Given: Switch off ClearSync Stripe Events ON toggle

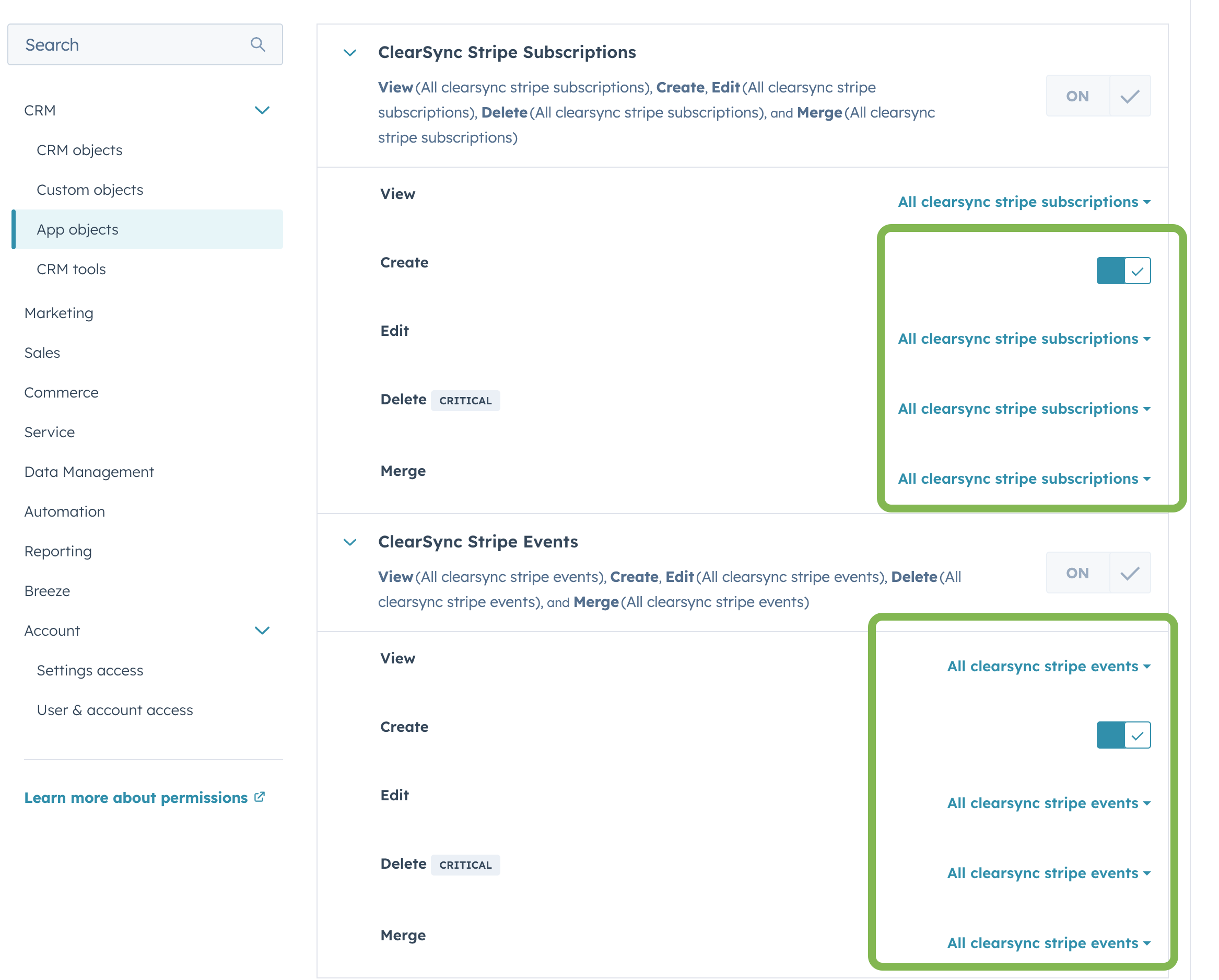Looking at the screenshot, I should point(1097,573).
